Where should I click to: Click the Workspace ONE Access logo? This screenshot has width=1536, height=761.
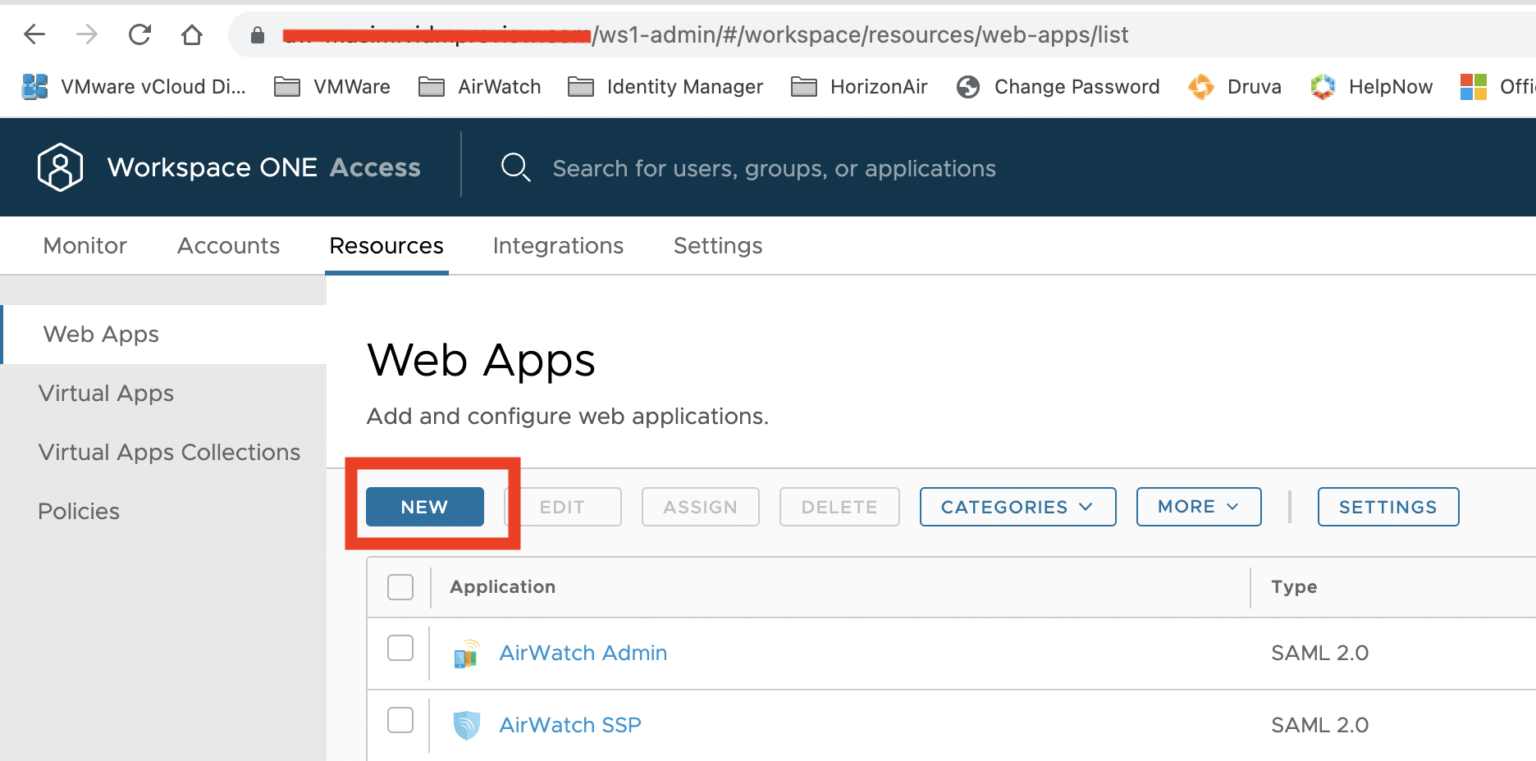click(x=60, y=167)
